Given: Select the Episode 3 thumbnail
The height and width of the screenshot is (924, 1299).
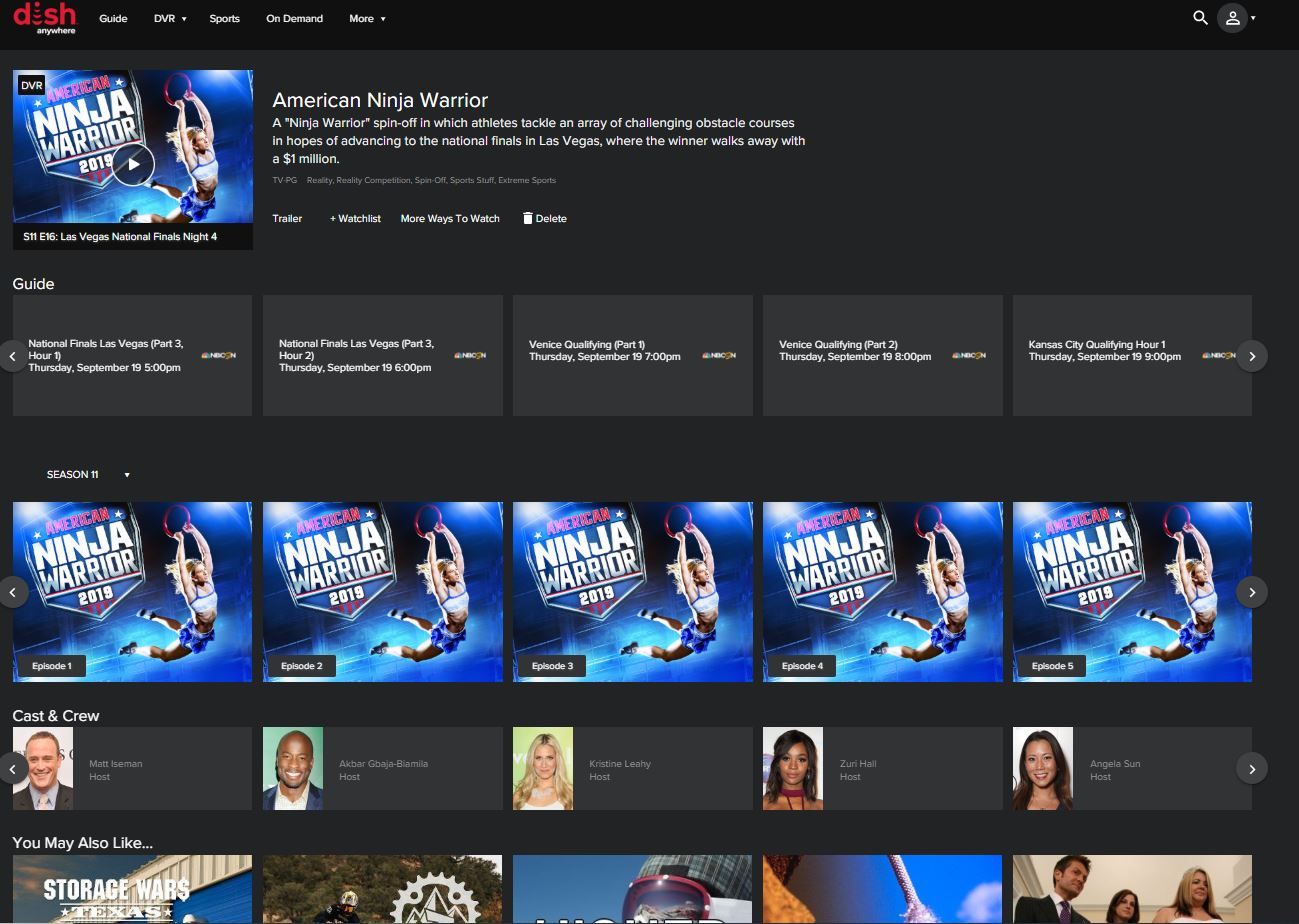Looking at the screenshot, I should pos(633,592).
